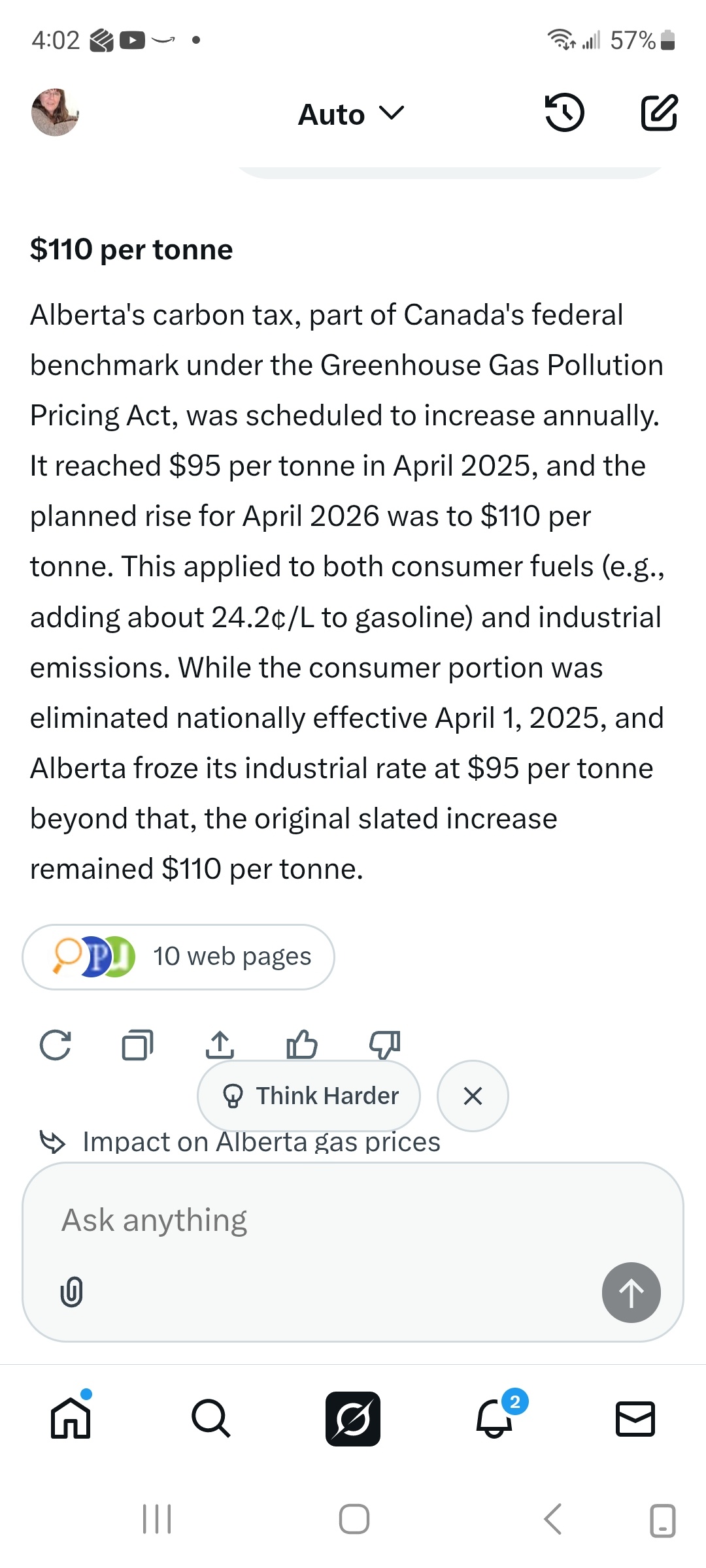Dislike the response with thumbs down
Image resolution: width=706 pixels, height=1568 pixels.
coord(384,1043)
